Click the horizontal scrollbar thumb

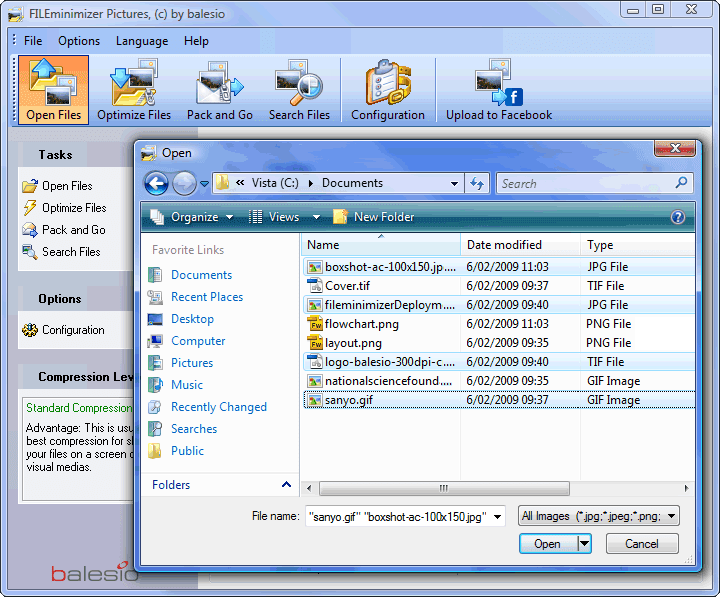(x=444, y=488)
